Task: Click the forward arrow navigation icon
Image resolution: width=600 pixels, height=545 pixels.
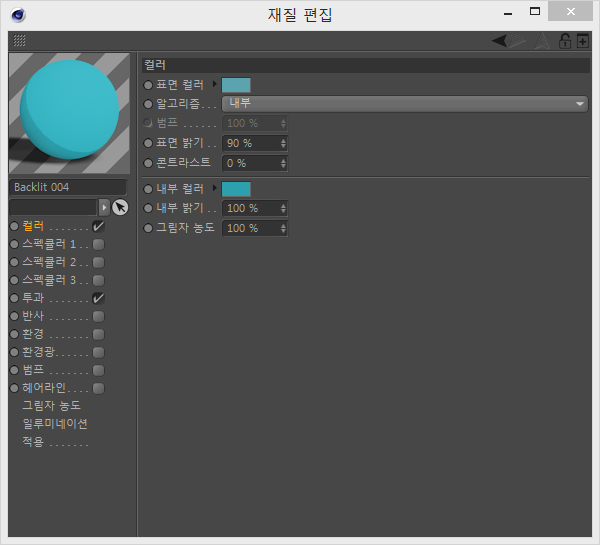Action: pyautogui.click(x=517, y=40)
